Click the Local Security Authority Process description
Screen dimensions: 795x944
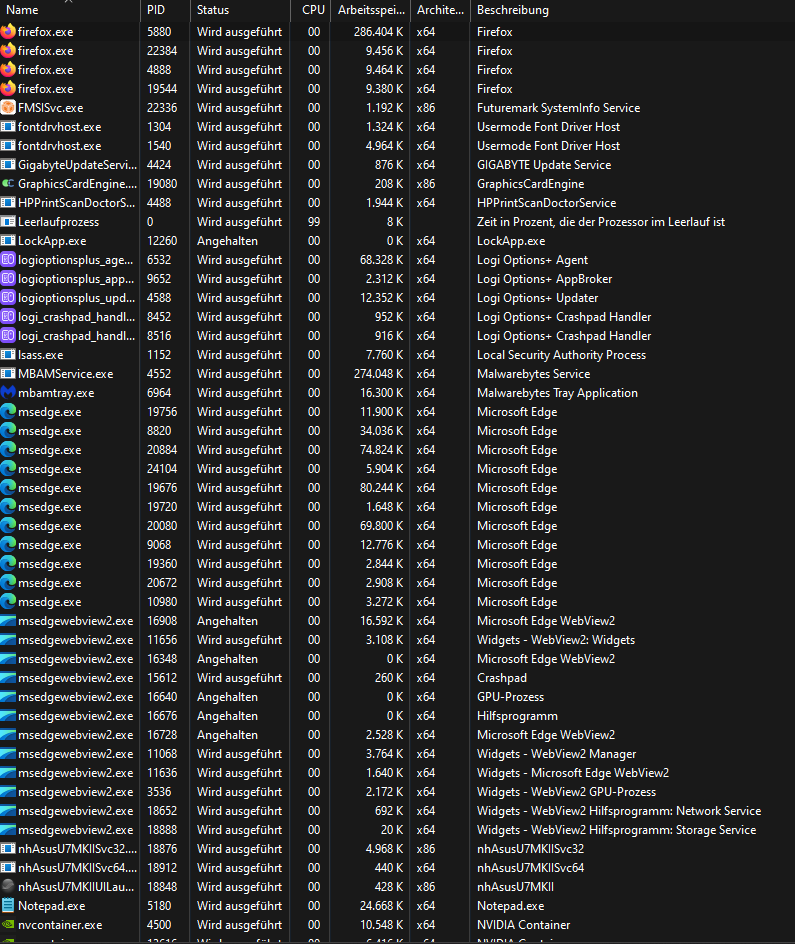tap(561, 355)
